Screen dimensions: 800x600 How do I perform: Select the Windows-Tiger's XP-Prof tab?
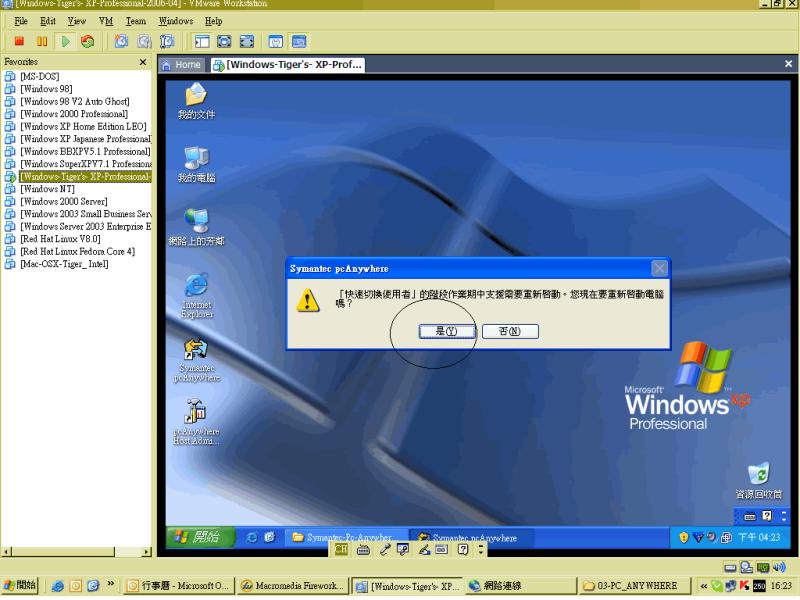288,65
